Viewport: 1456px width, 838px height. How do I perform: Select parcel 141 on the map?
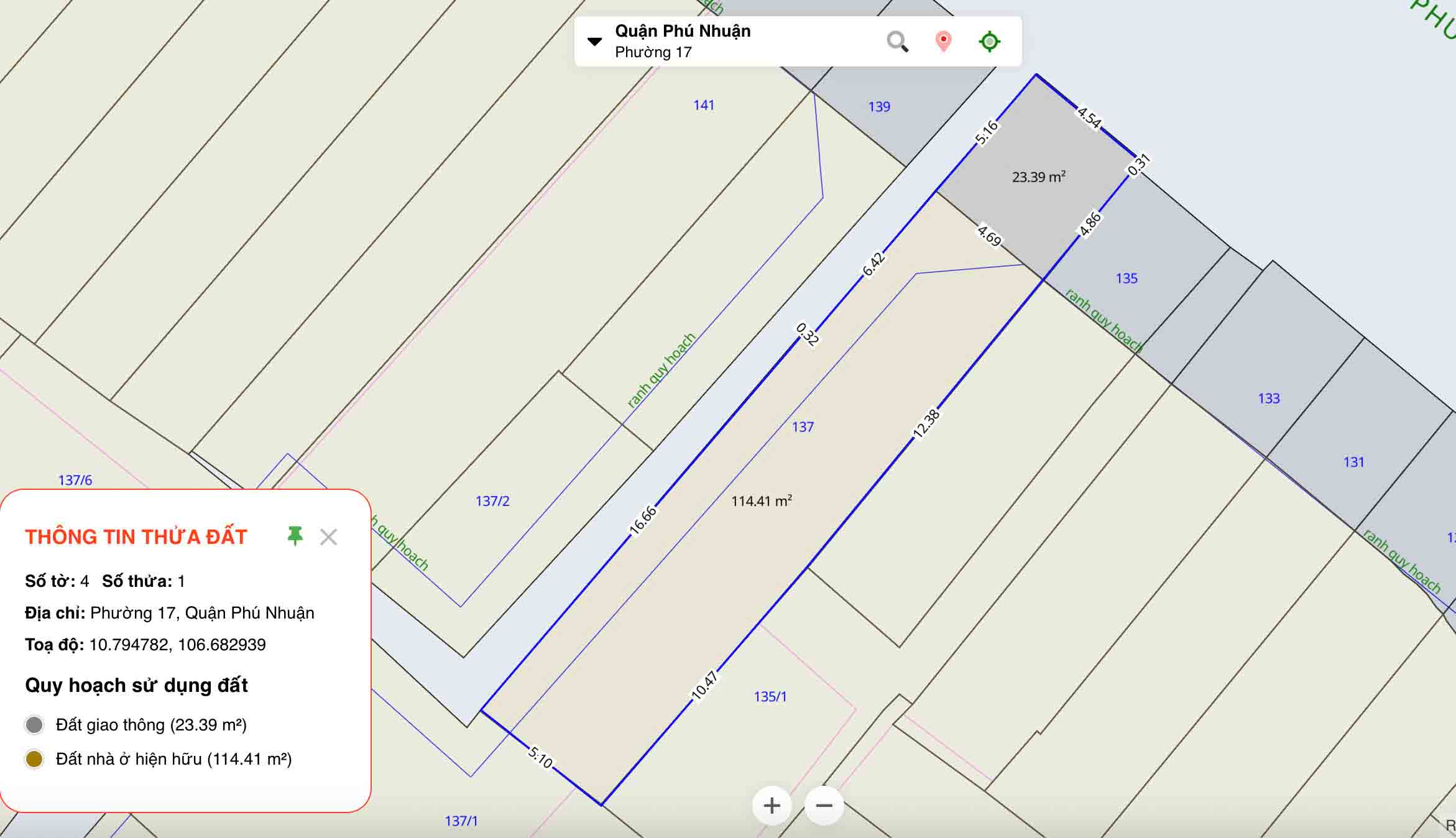point(703,105)
